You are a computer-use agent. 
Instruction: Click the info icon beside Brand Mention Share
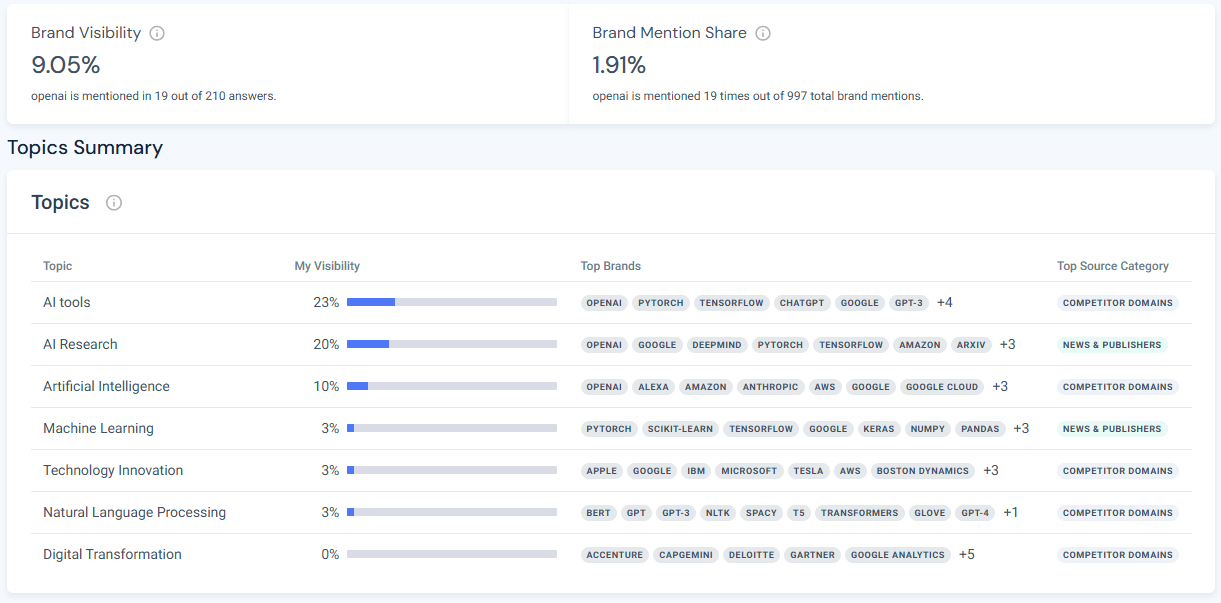click(x=763, y=33)
